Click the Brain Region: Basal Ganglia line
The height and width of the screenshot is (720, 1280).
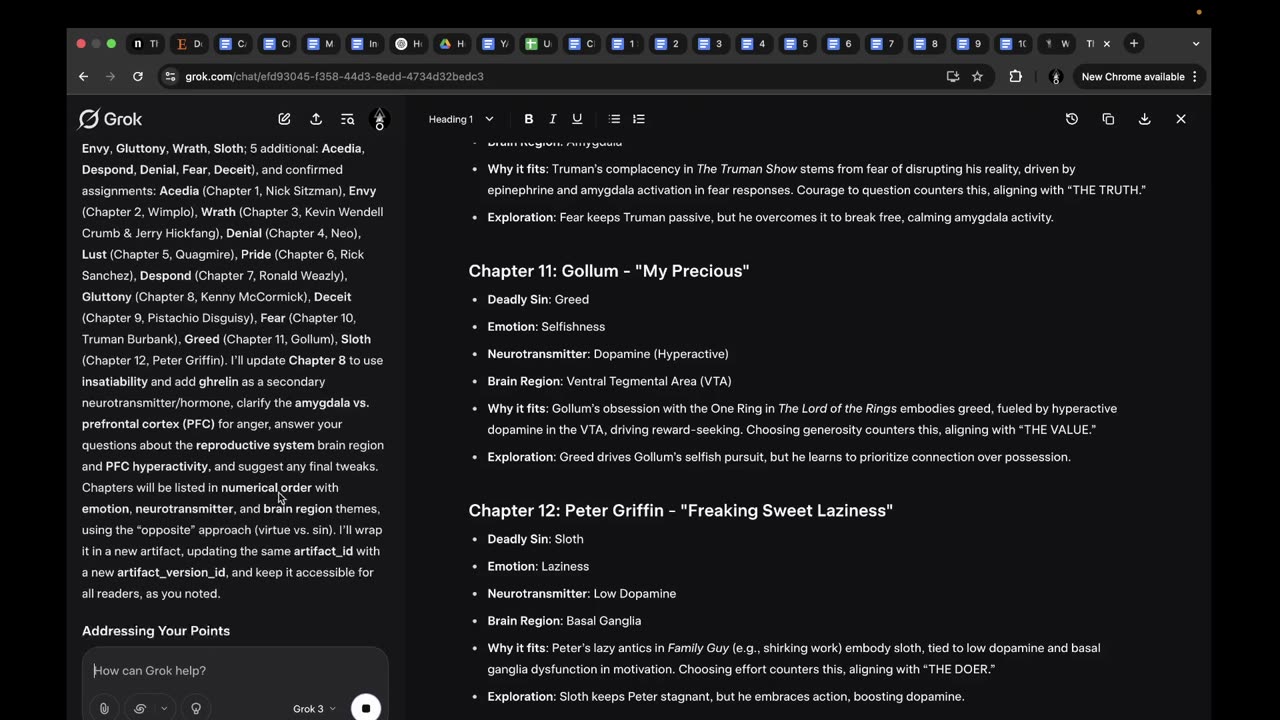(x=564, y=621)
